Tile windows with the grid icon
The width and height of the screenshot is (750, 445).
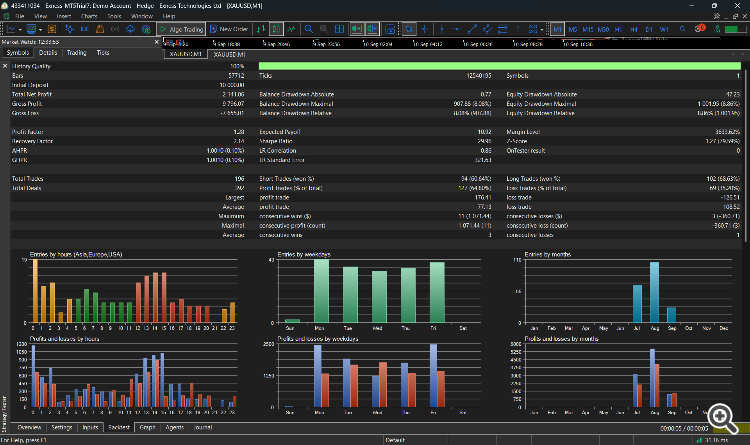pyautogui.click(x=339, y=29)
